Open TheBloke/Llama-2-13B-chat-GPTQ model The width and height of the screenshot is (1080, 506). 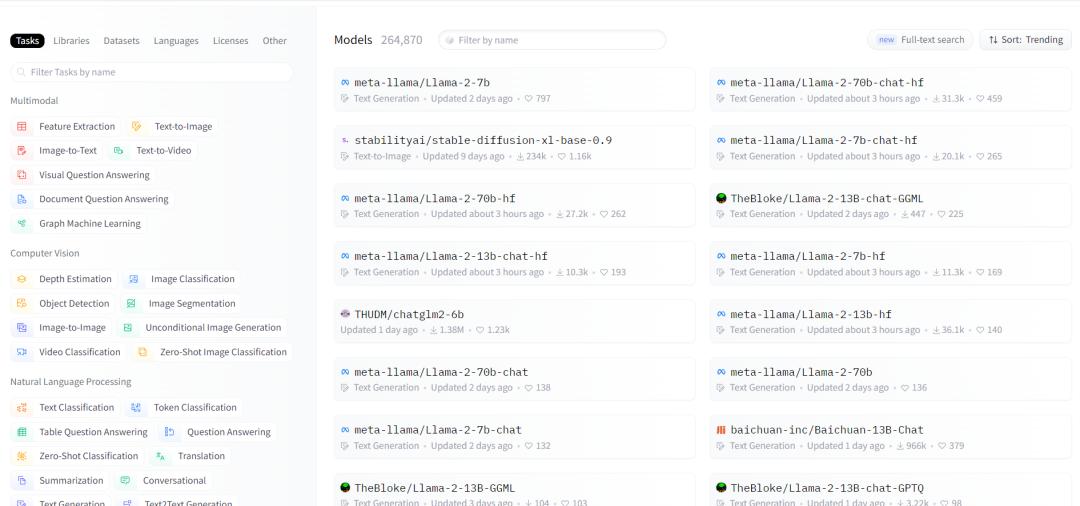pyautogui.click(x=891, y=490)
